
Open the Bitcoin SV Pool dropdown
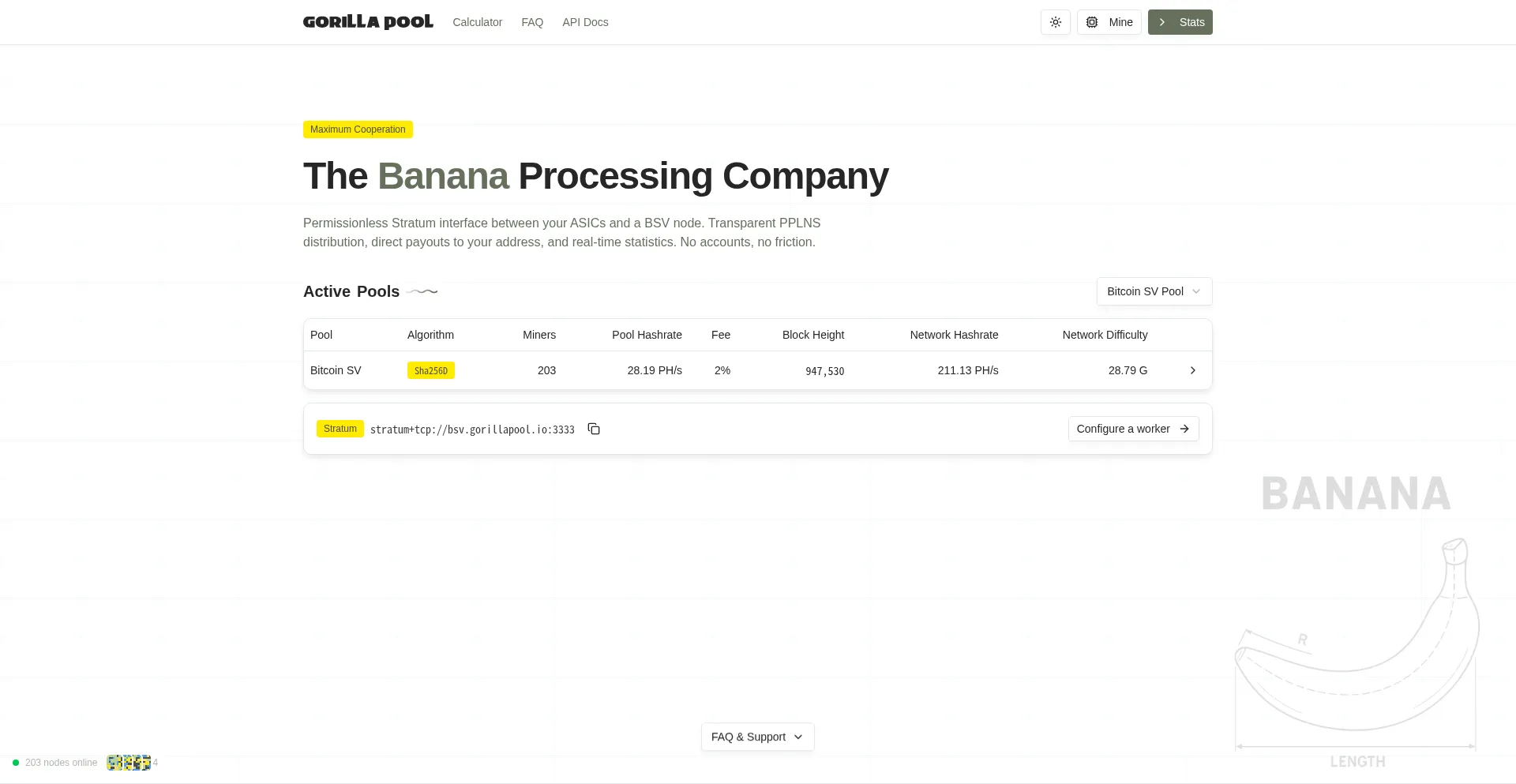click(1154, 291)
